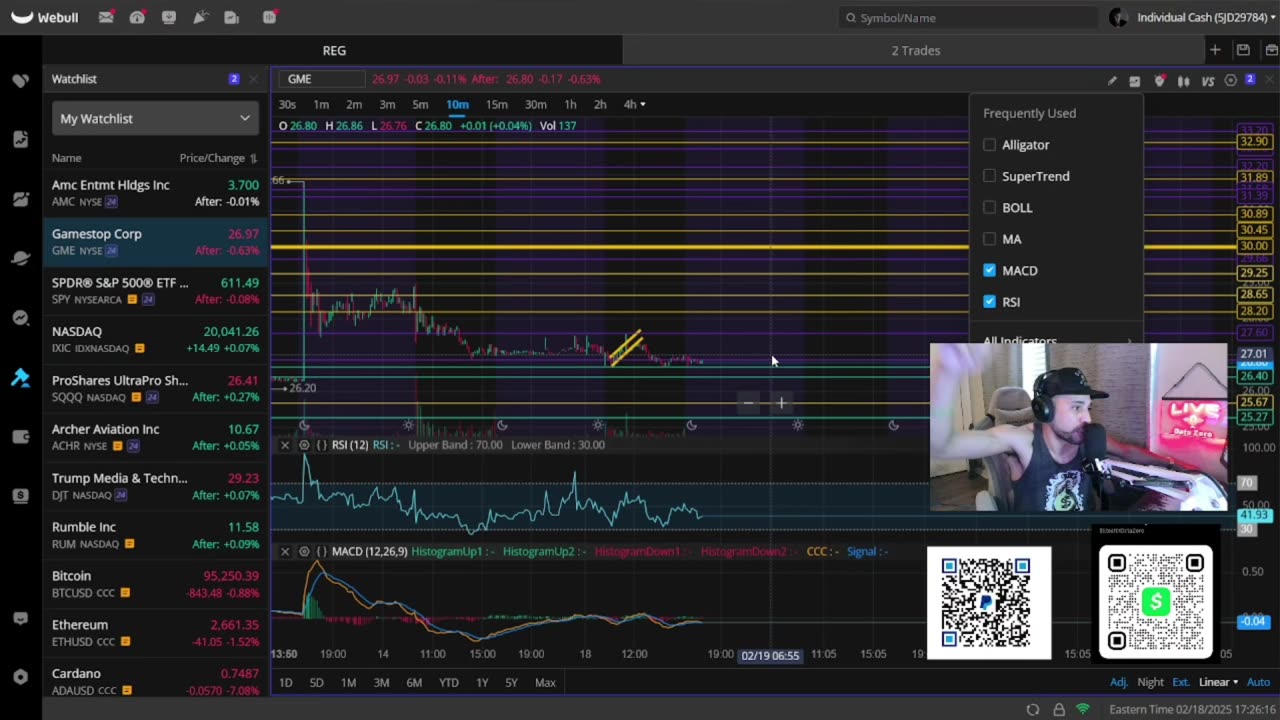Click the chart image icon in toolbar

click(x=1135, y=80)
